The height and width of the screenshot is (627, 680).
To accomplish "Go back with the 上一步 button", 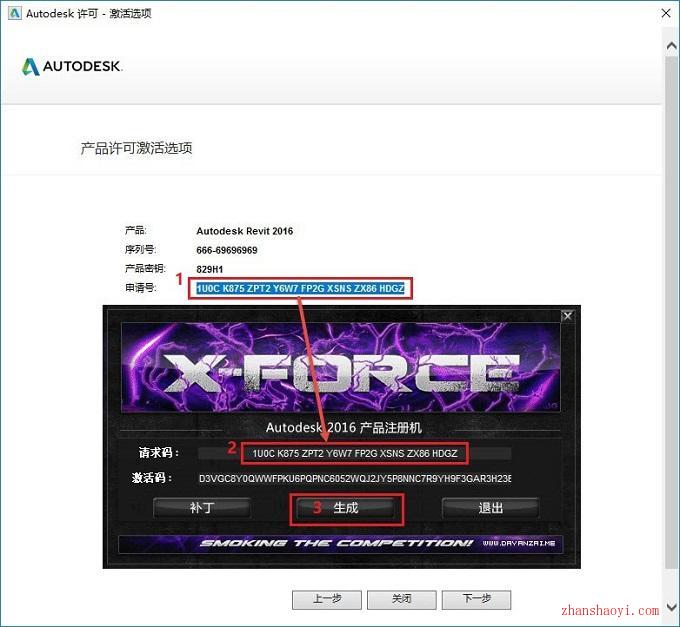I will tap(327, 600).
